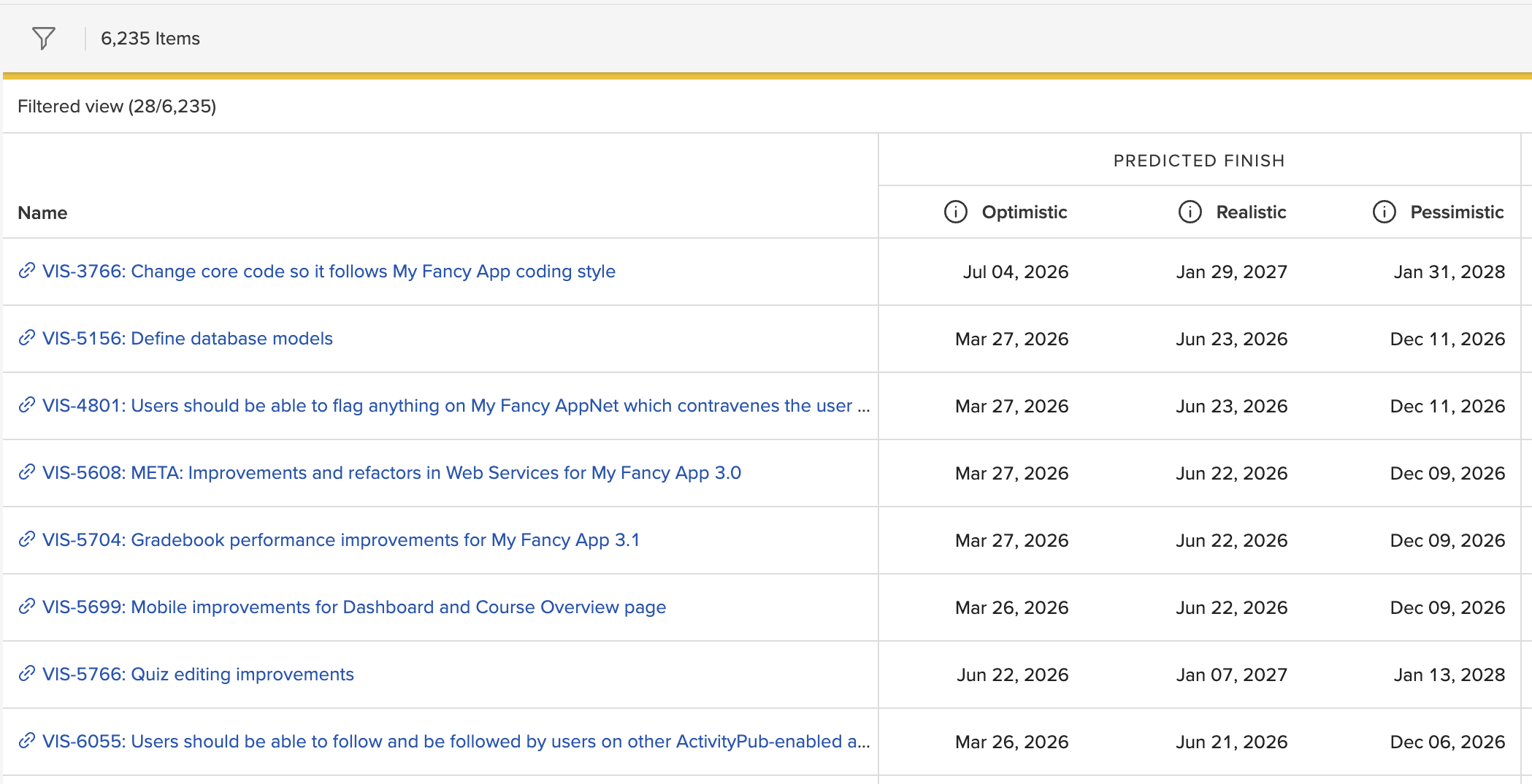
Task: Open issue VIS-3766 about coding style
Action: [x=329, y=271]
